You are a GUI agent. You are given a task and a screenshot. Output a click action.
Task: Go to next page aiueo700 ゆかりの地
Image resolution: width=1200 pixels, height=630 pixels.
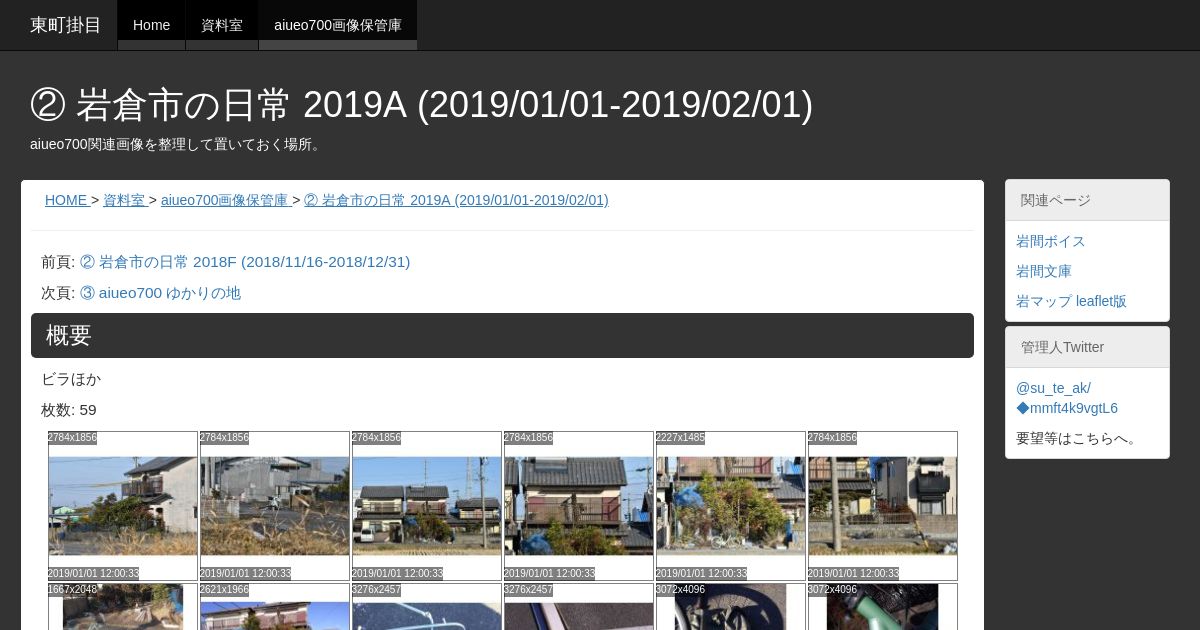click(160, 293)
